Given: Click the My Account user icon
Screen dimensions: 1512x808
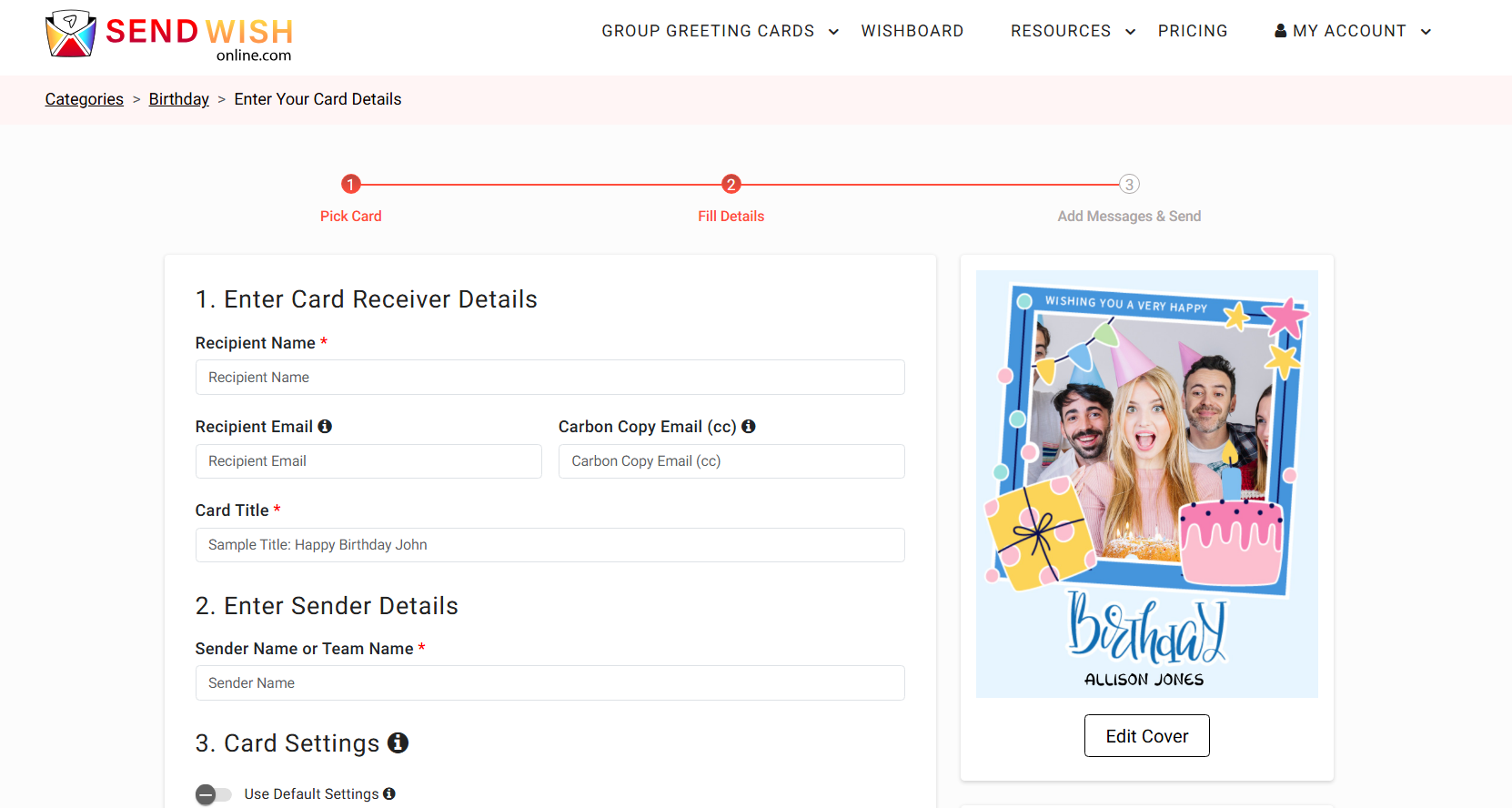Looking at the screenshot, I should tap(1280, 31).
